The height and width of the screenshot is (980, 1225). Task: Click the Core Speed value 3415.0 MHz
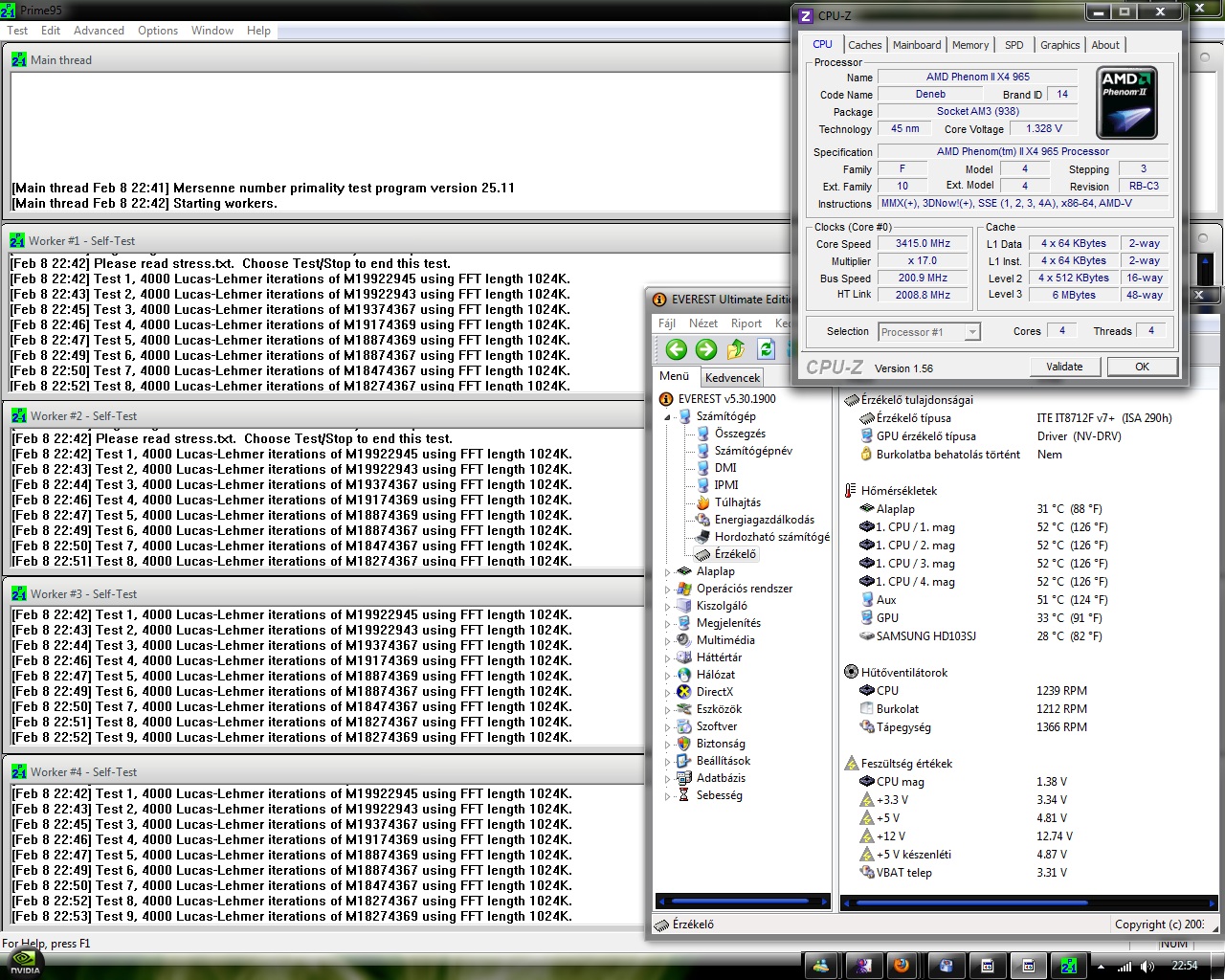923,244
